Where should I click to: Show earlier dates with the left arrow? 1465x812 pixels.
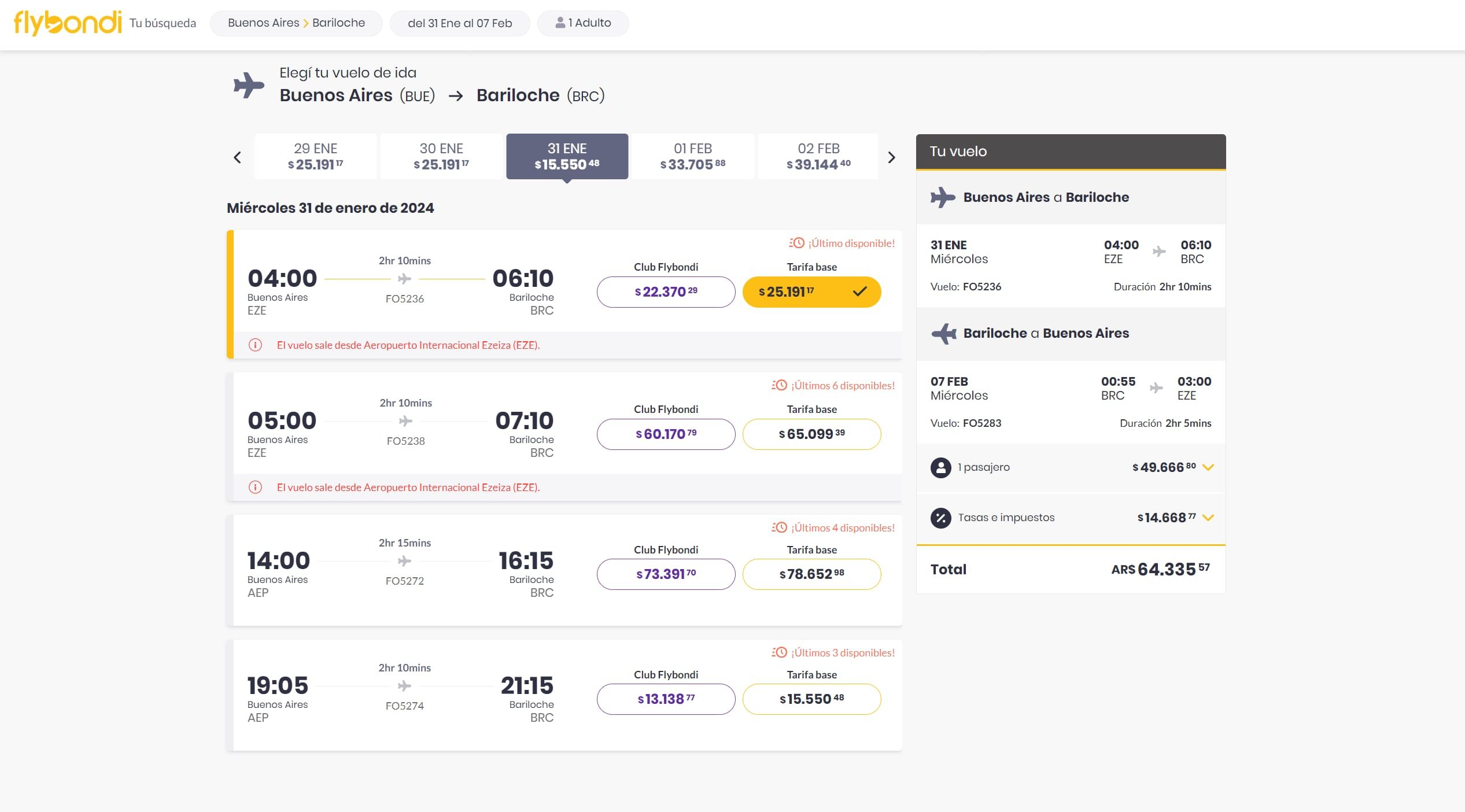click(237, 157)
